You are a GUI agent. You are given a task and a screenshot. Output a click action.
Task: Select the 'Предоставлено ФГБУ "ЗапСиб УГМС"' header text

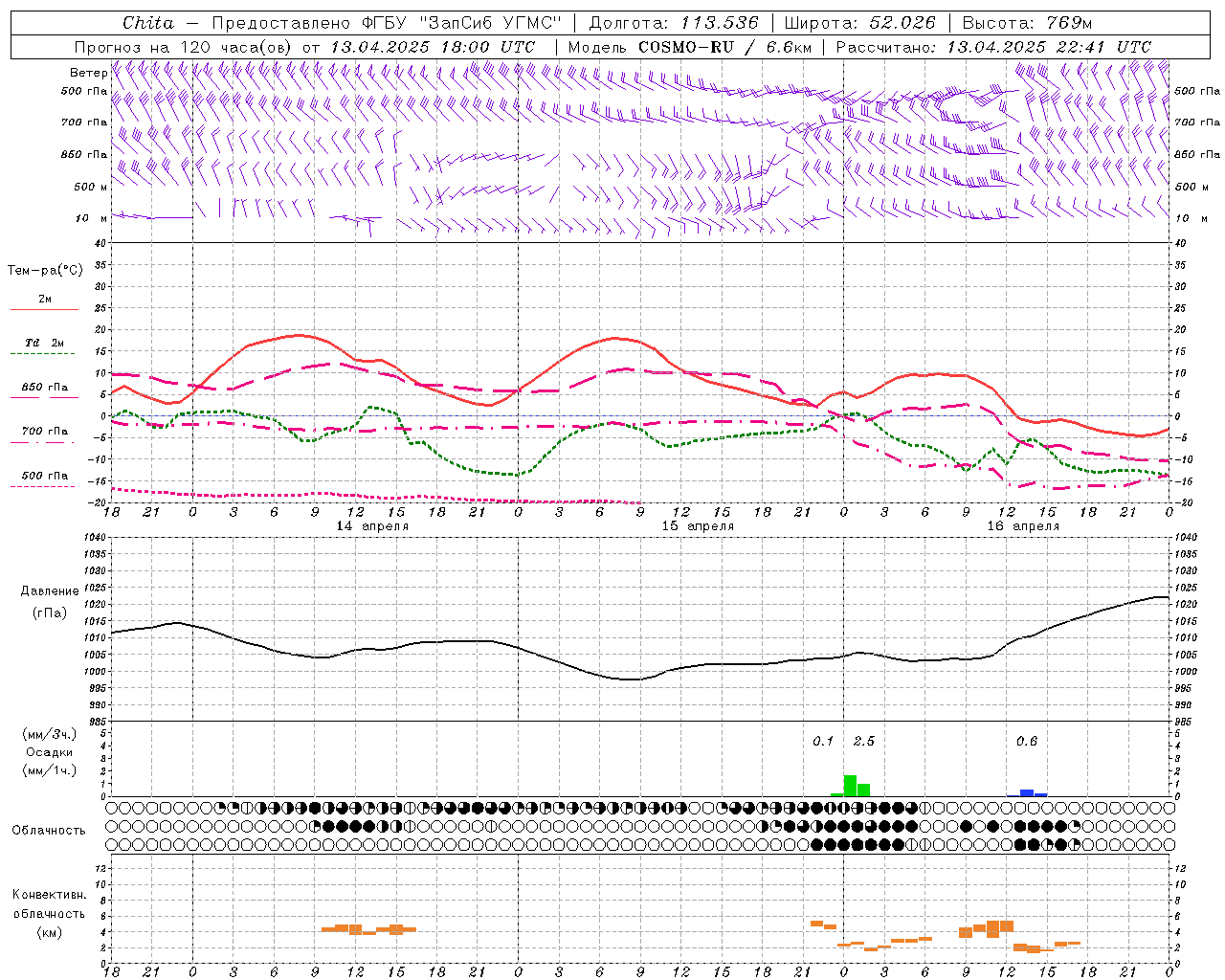386,23
